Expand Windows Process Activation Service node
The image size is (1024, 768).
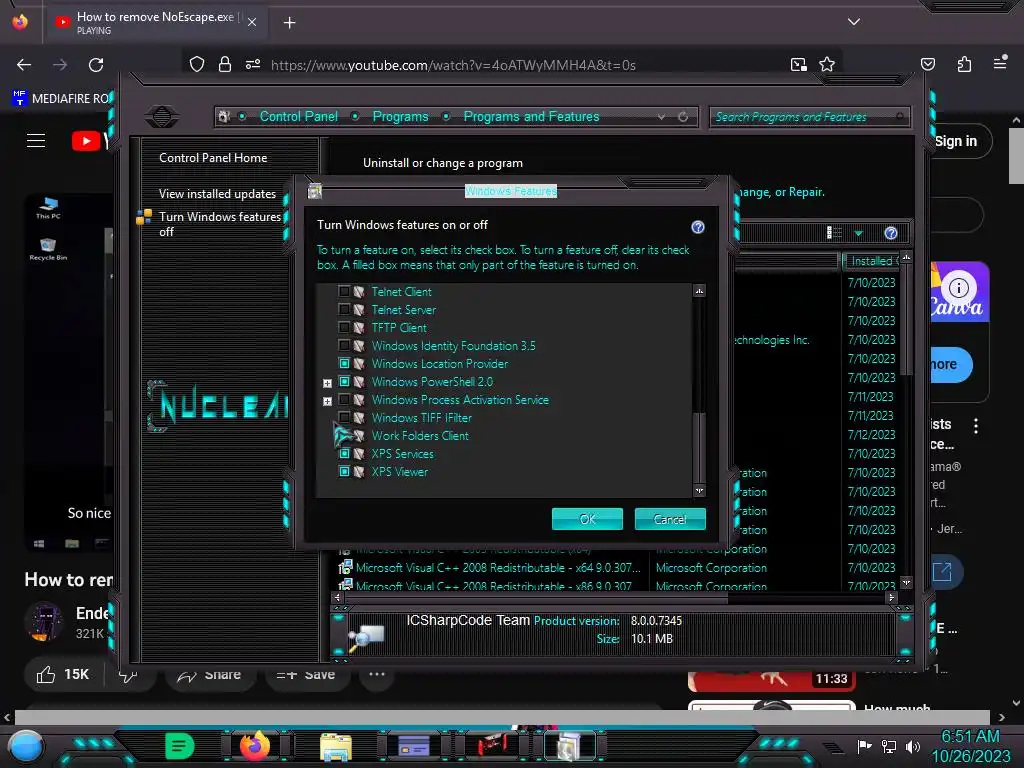coord(327,401)
